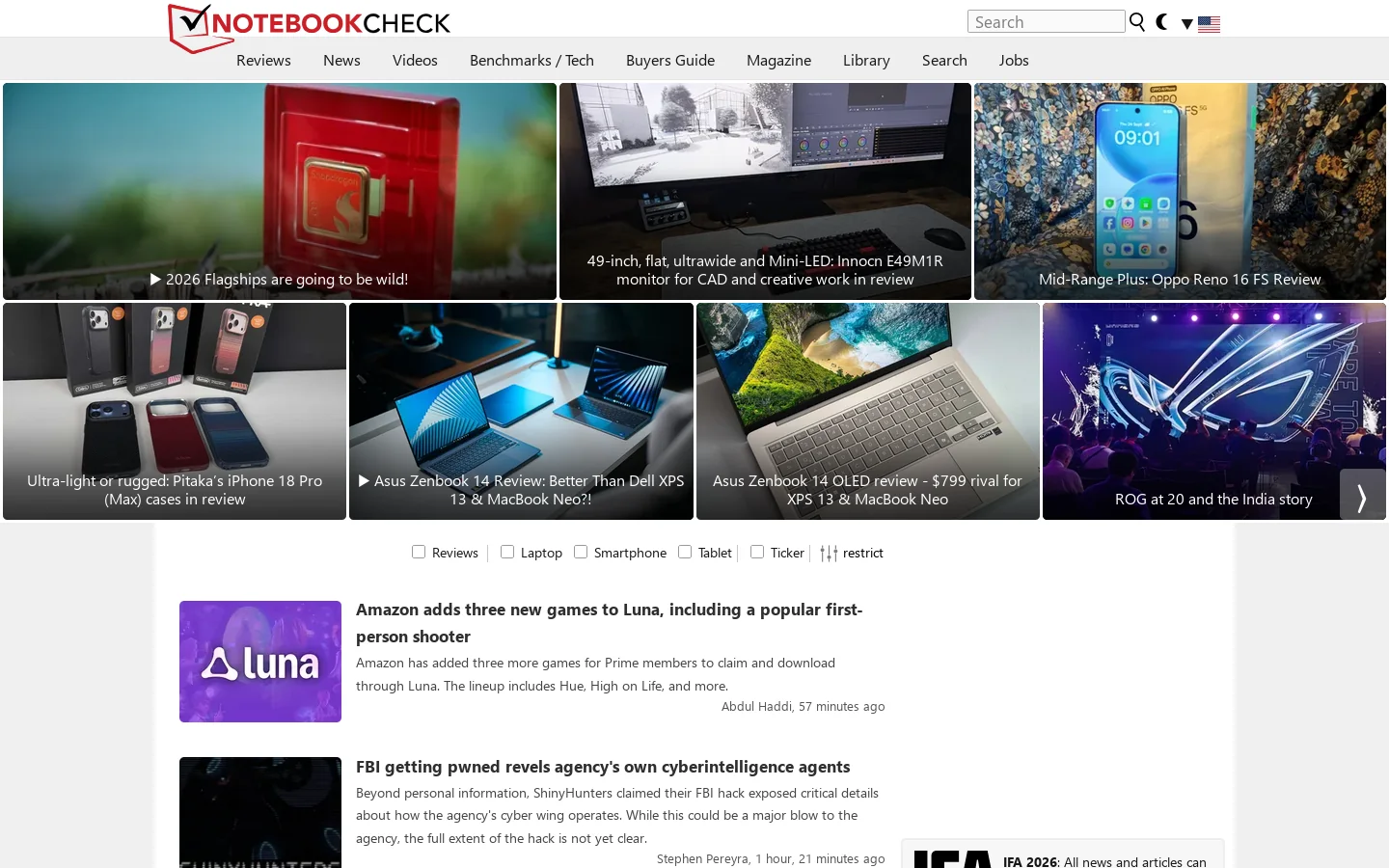Open the Reviews menu

pyautogui.click(x=263, y=60)
